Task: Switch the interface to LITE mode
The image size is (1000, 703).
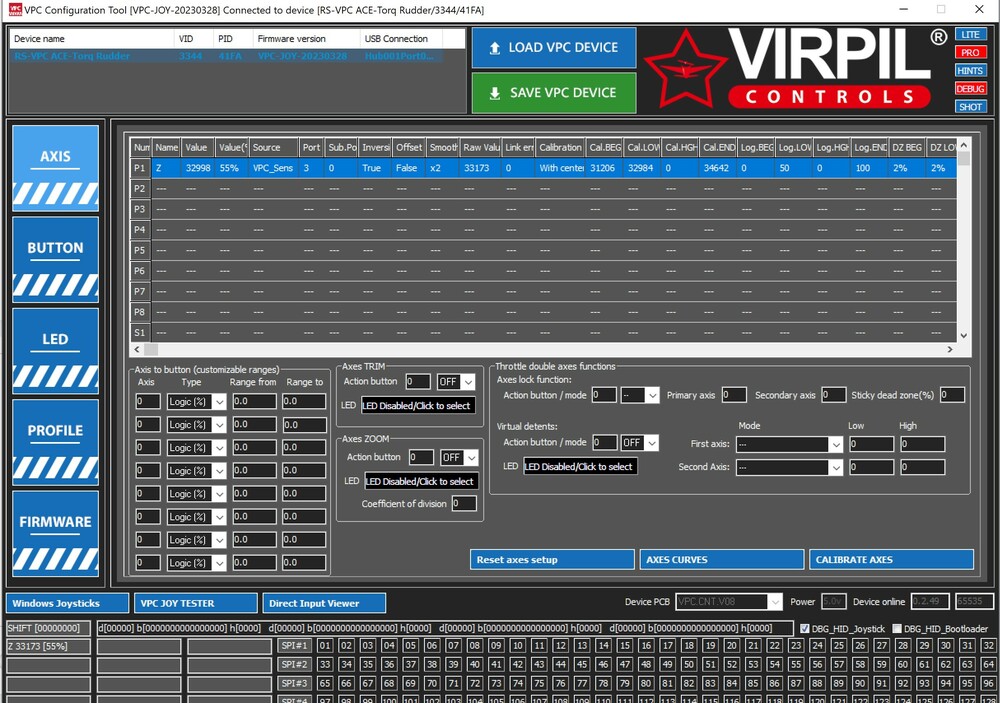Action: (970, 33)
